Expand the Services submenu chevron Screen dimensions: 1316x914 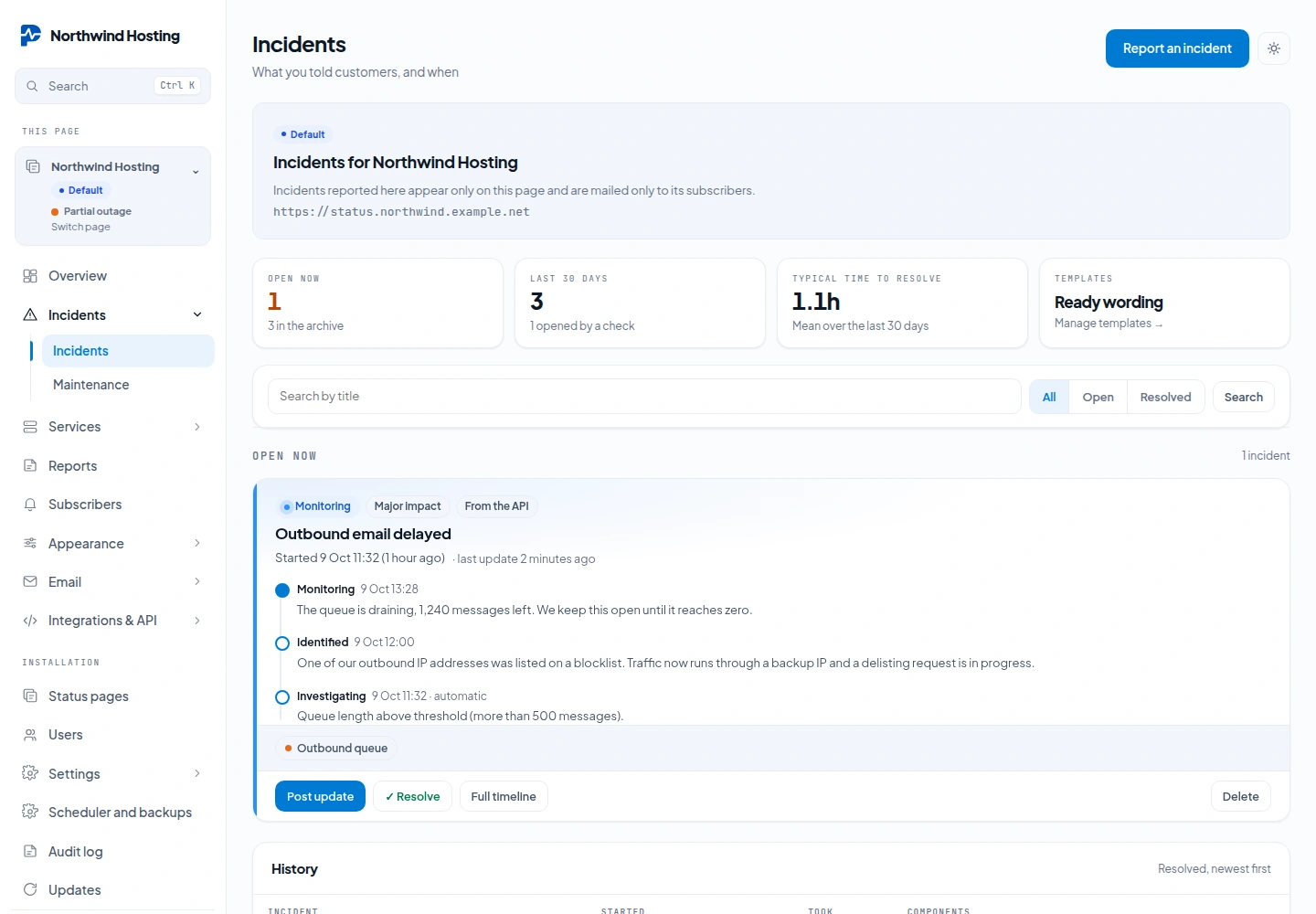[x=197, y=427]
